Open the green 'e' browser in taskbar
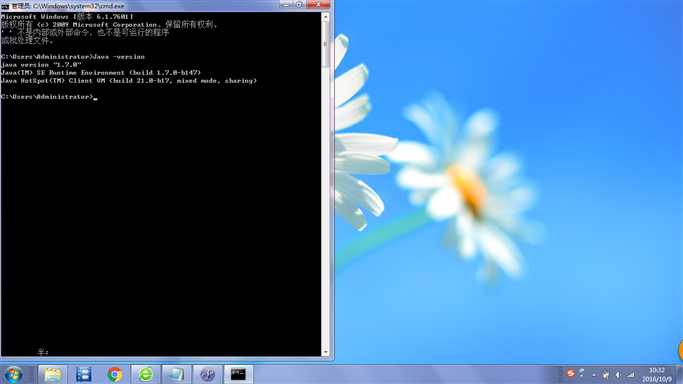This screenshot has height=384, width=683. click(x=145, y=374)
